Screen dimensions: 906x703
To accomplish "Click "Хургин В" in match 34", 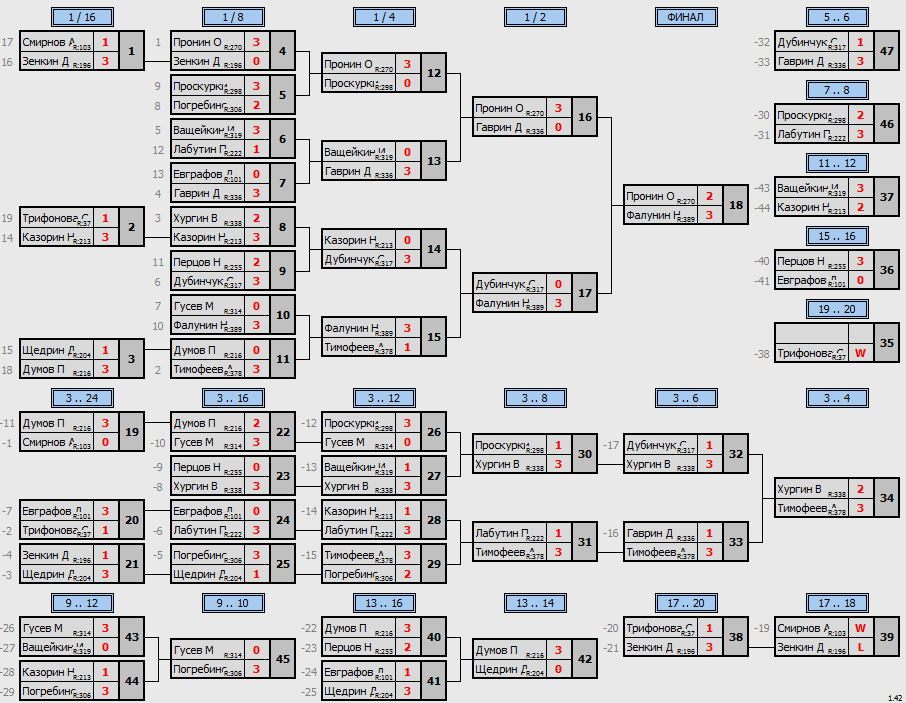I will coord(799,489).
